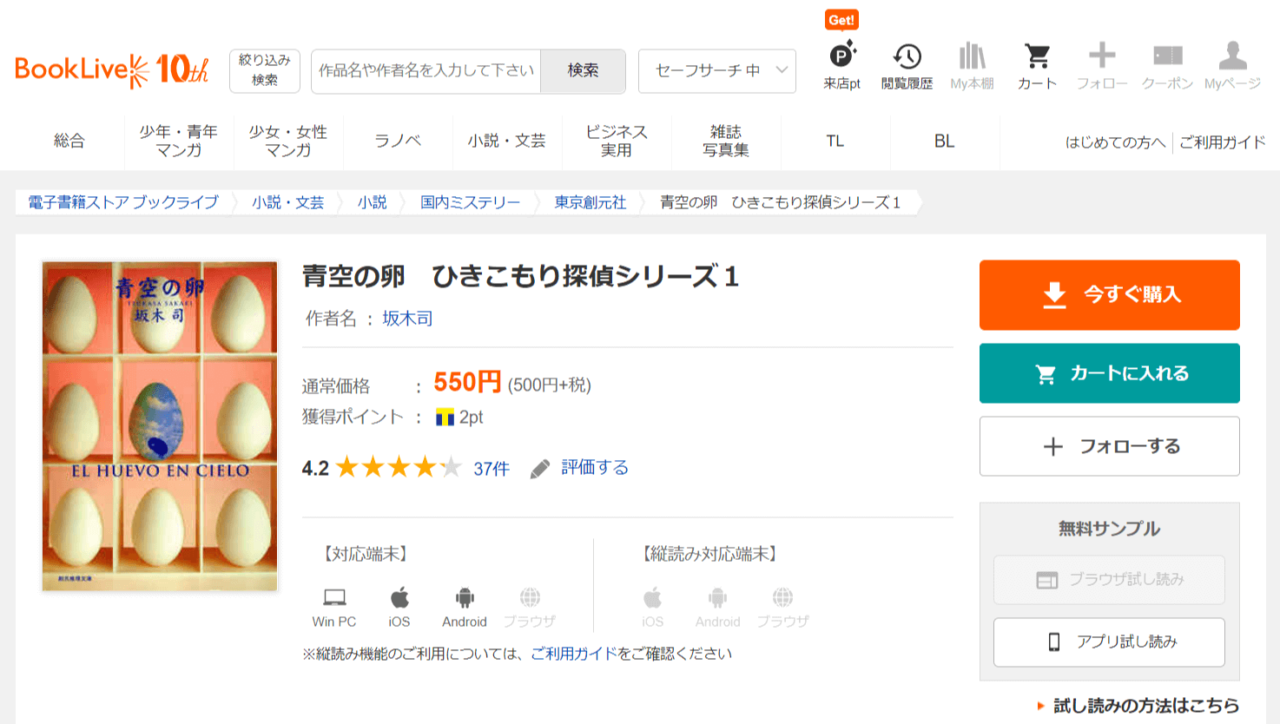Click the アプリ試し読み sample button
The width and height of the screenshot is (1280, 724).
coord(1108,642)
